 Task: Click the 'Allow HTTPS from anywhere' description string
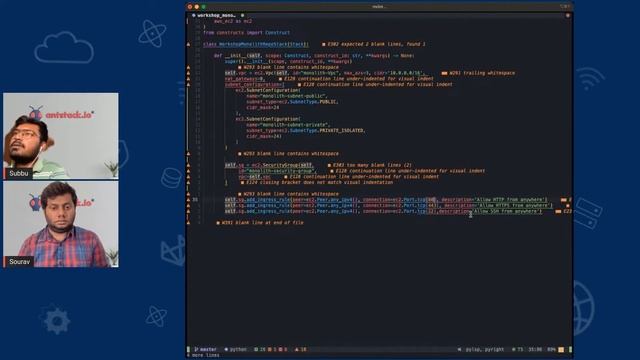513,206
